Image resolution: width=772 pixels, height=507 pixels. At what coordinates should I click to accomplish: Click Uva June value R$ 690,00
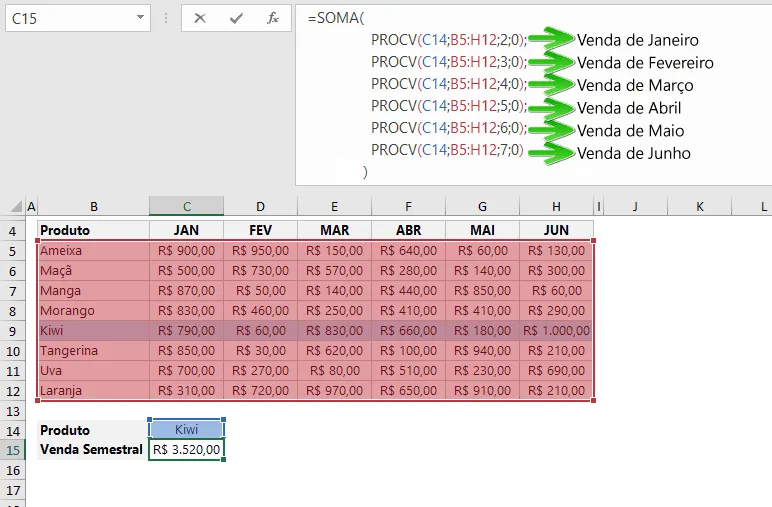556,371
